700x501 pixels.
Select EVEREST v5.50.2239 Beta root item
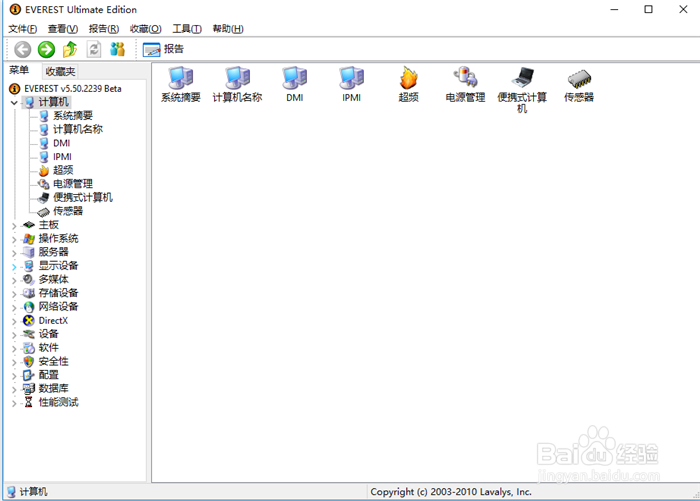[73, 88]
